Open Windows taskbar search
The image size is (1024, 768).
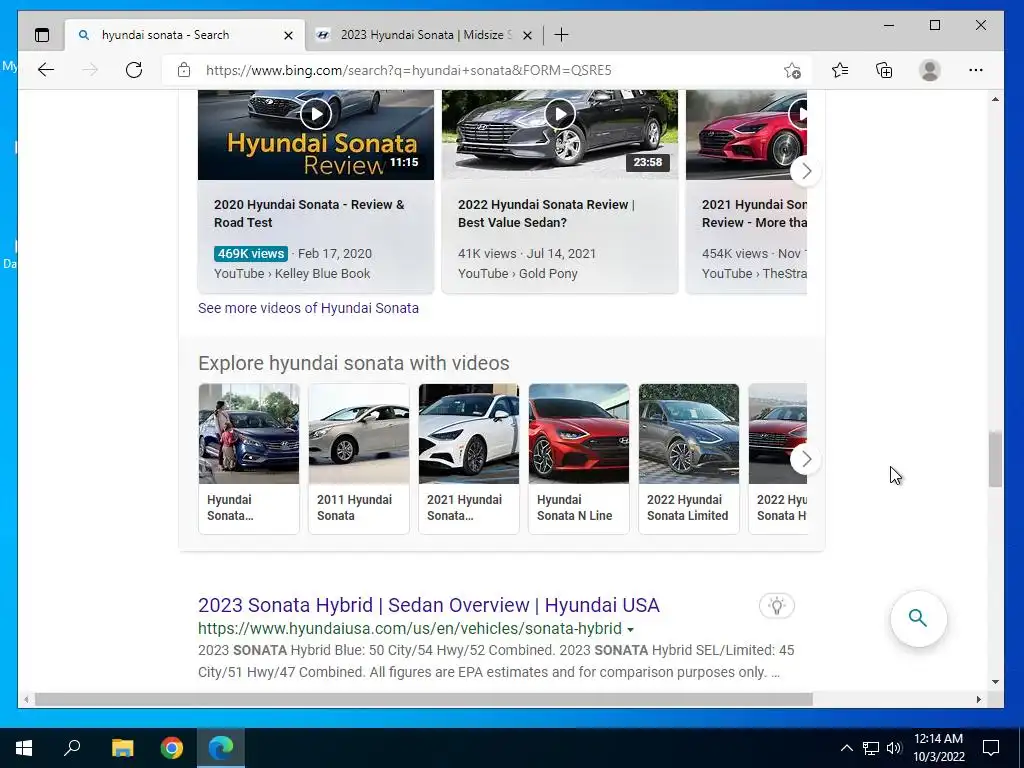pyautogui.click(x=72, y=748)
